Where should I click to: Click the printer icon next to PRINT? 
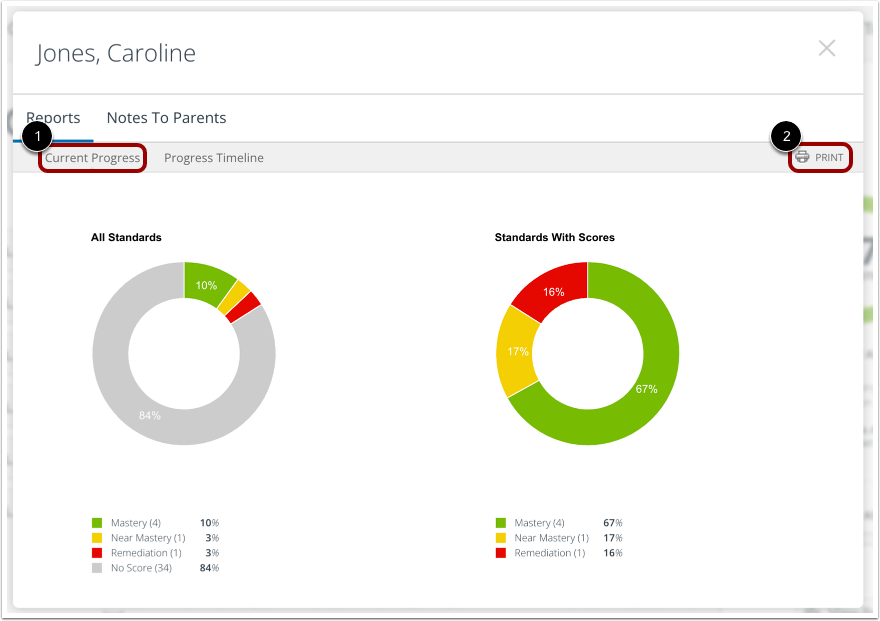point(801,157)
